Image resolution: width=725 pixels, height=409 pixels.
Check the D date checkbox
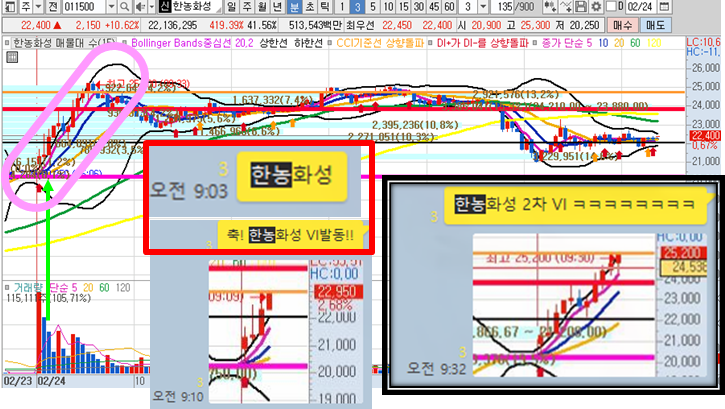(x=611, y=6)
